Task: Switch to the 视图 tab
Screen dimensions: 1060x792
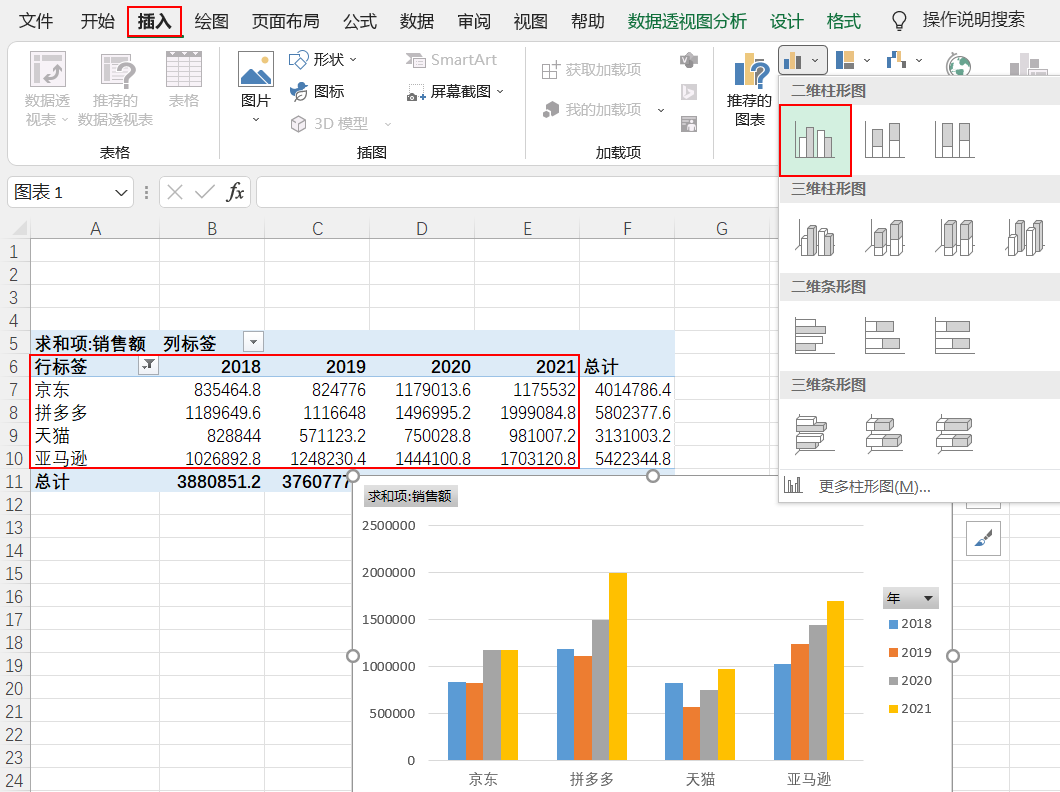Action: pos(530,21)
